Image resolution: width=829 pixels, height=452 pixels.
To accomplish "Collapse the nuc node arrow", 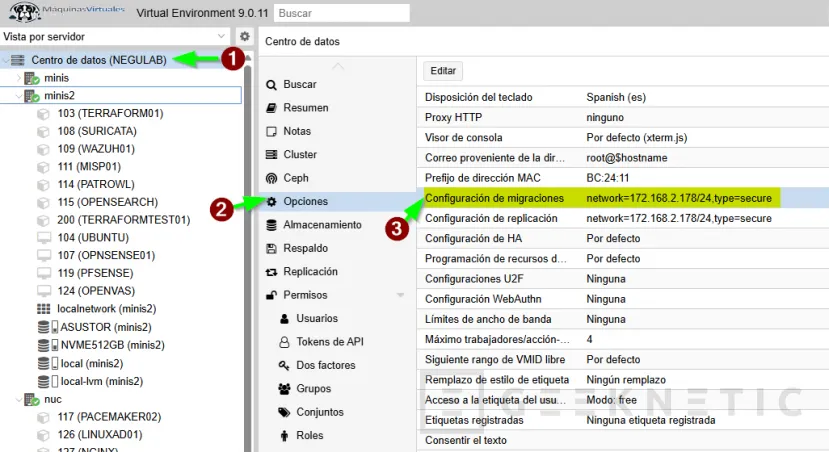I will pos(19,400).
